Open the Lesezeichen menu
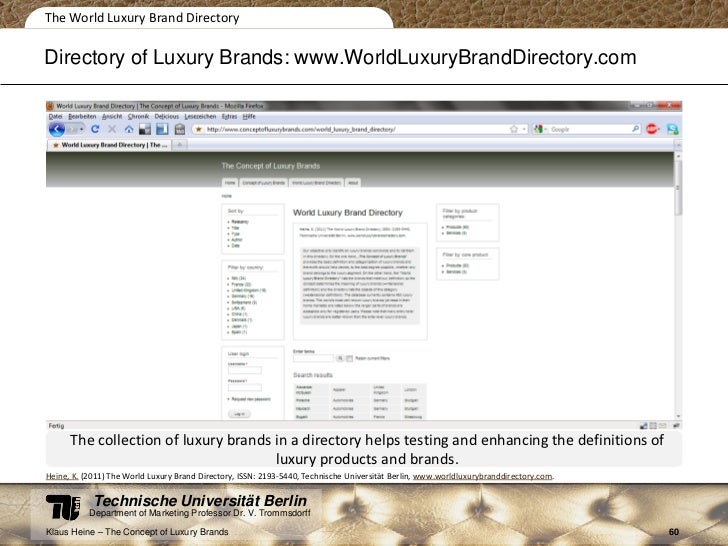Viewport: 728px width, 546px height. click(200, 117)
